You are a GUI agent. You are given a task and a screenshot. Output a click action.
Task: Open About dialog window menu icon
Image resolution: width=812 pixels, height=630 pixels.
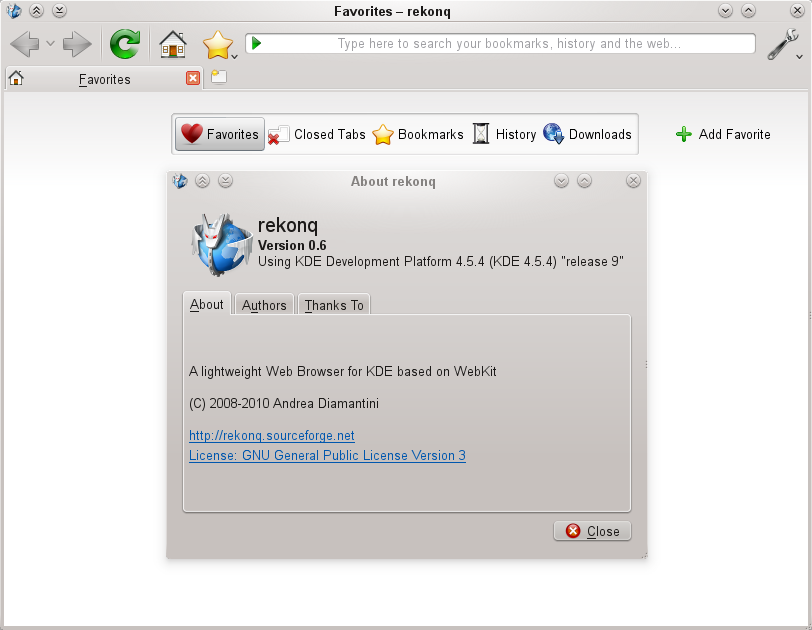tap(180, 181)
